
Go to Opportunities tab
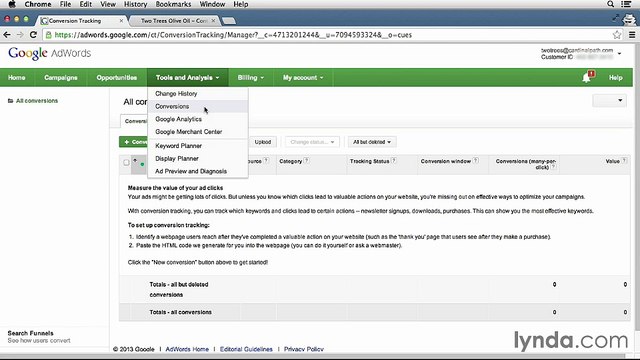[117, 78]
